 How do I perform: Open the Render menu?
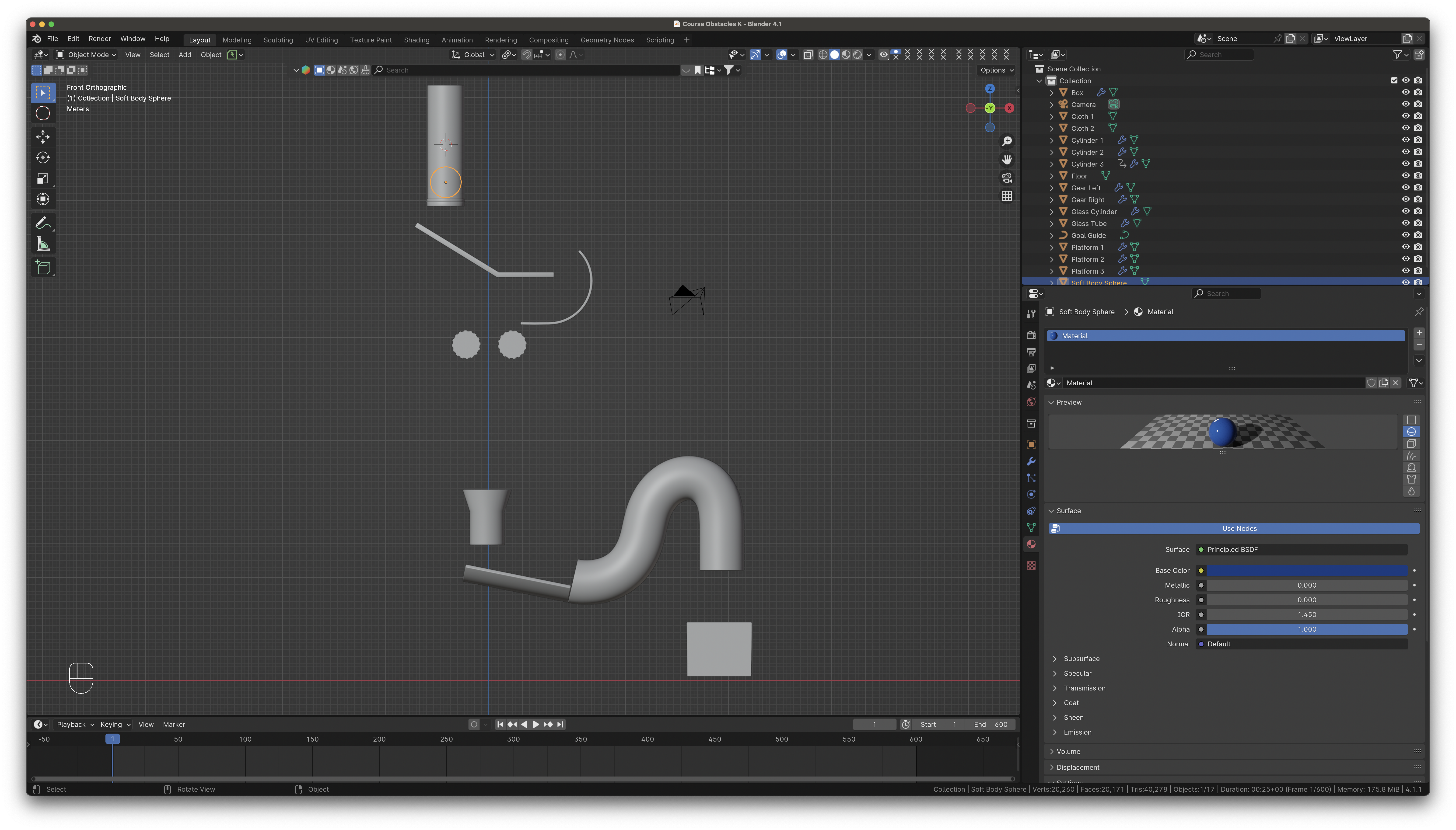(x=100, y=39)
